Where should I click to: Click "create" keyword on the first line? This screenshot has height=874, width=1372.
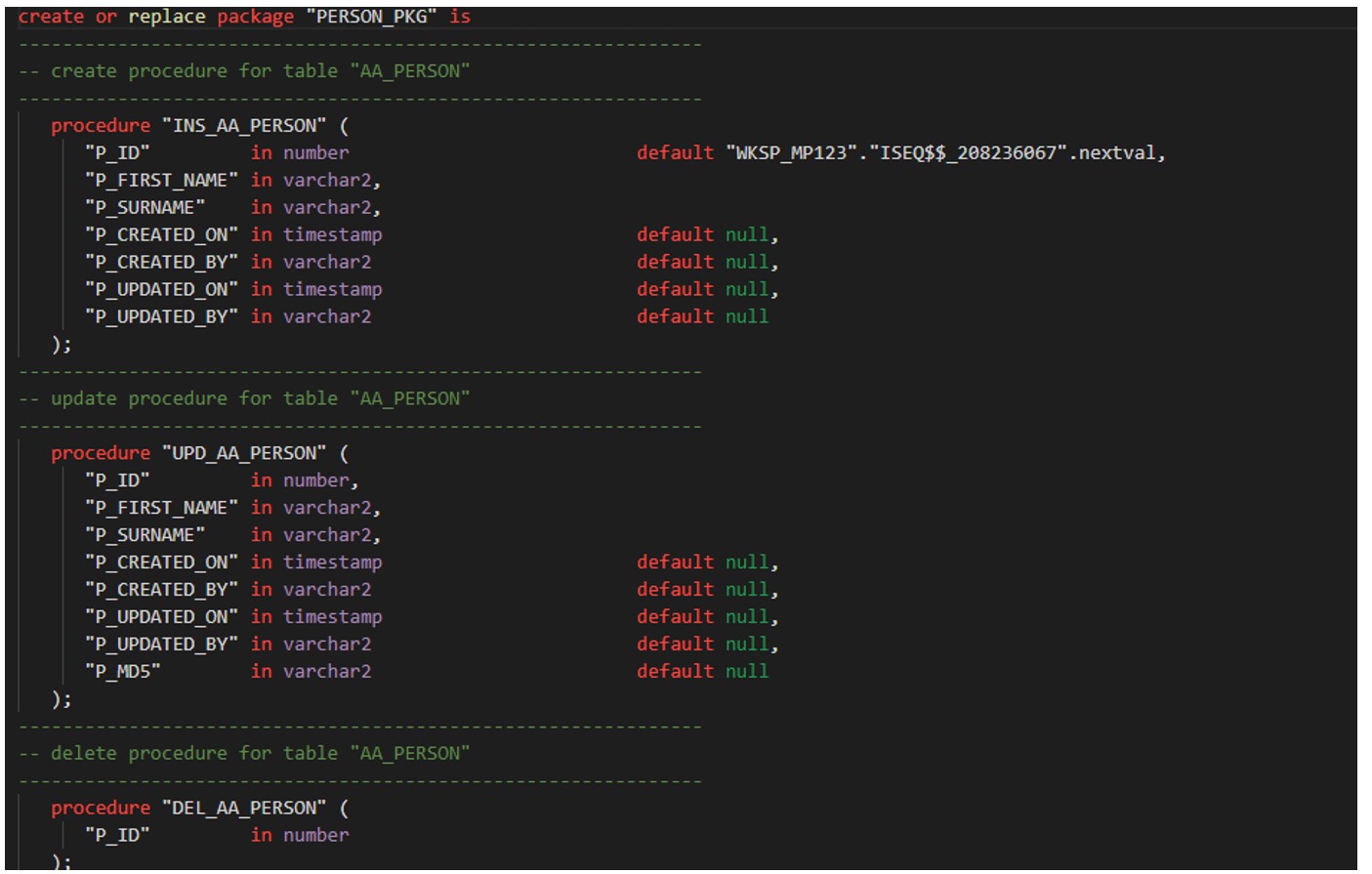51,17
